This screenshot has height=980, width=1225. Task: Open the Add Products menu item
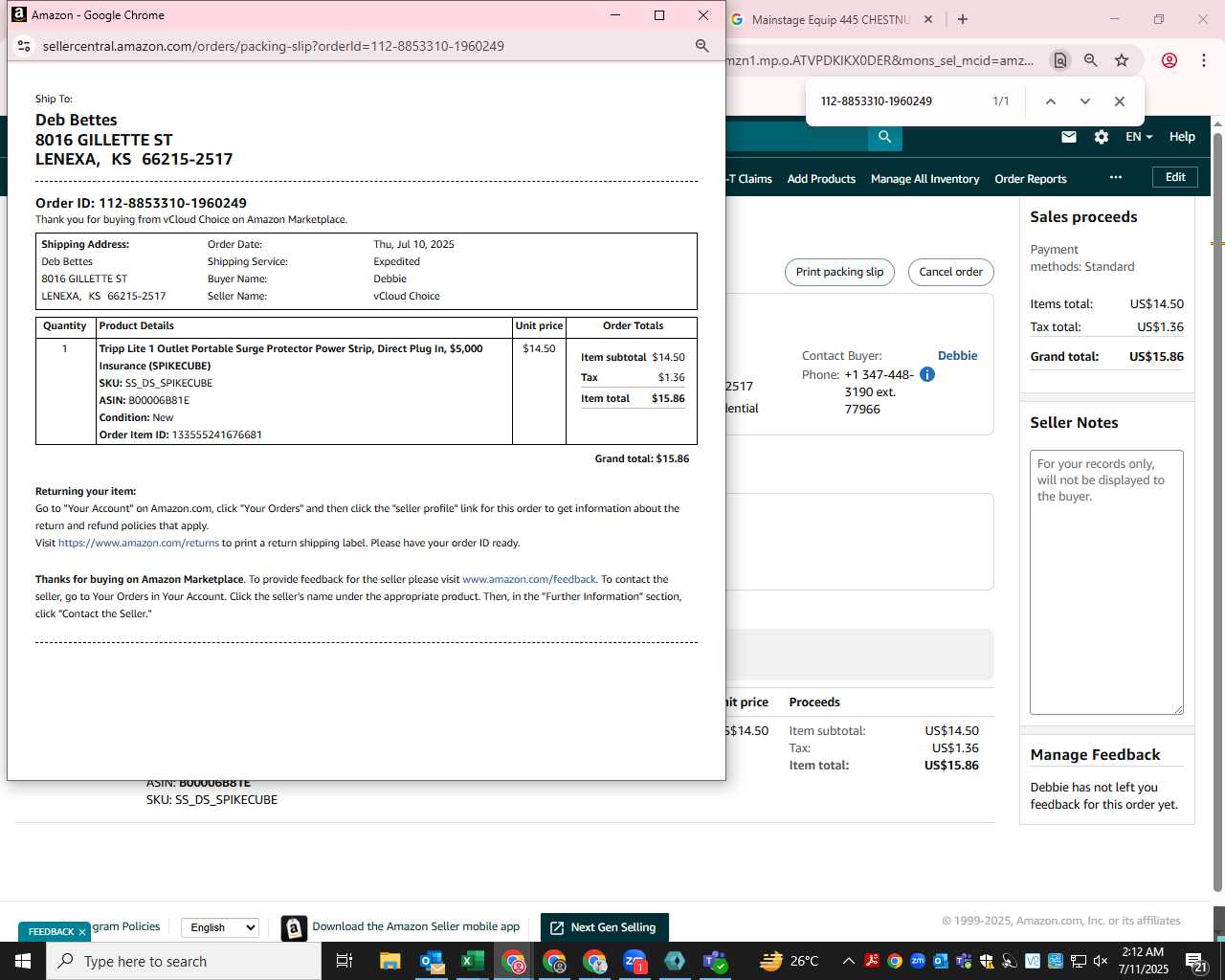tap(821, 179)
